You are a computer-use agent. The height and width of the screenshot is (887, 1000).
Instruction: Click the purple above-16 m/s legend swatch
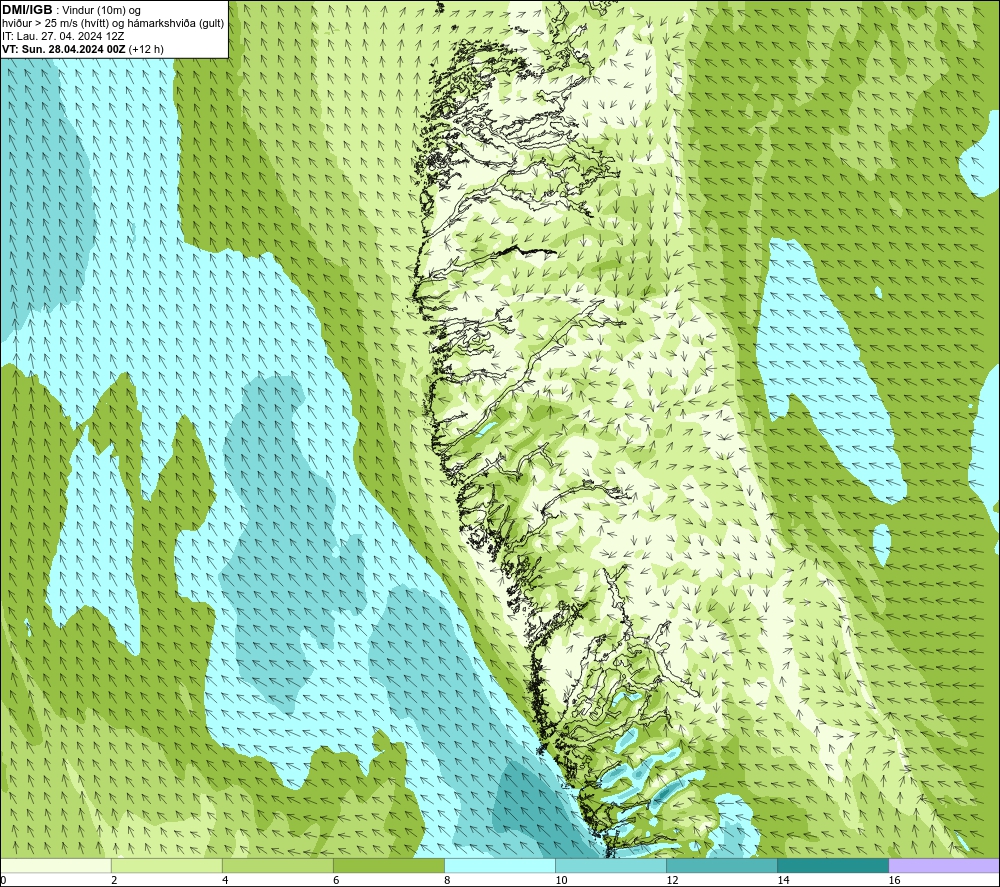[x=943, y=865]
